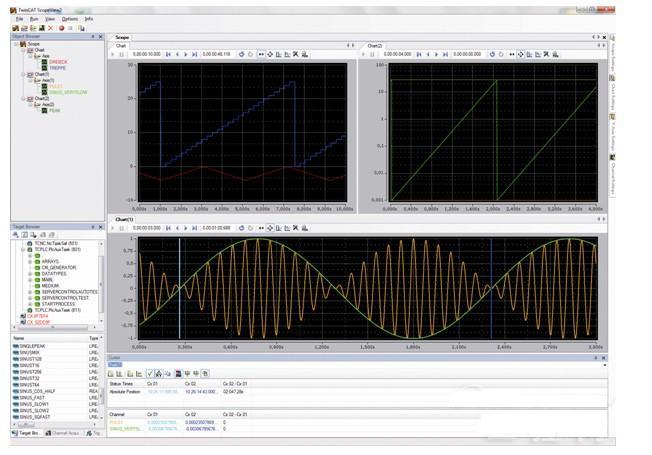
Task: Switch to the Channel Acquisition bottom tab
Action: [x=64, y=433]
